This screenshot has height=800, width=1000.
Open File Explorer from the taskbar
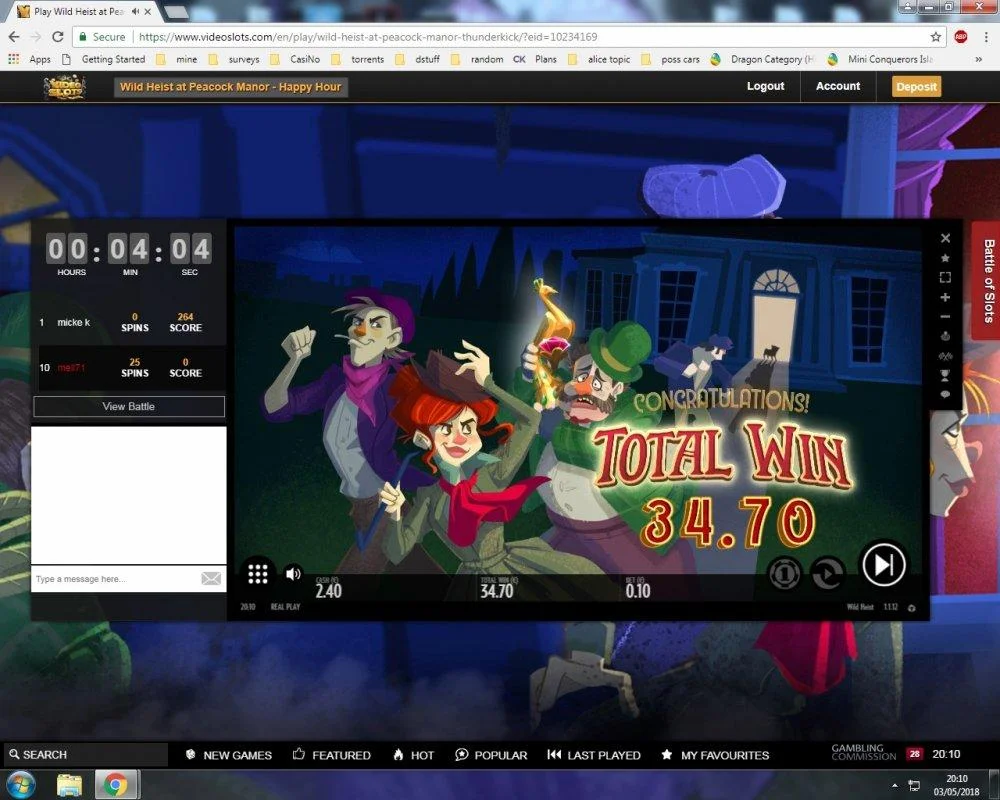[69, 785]
